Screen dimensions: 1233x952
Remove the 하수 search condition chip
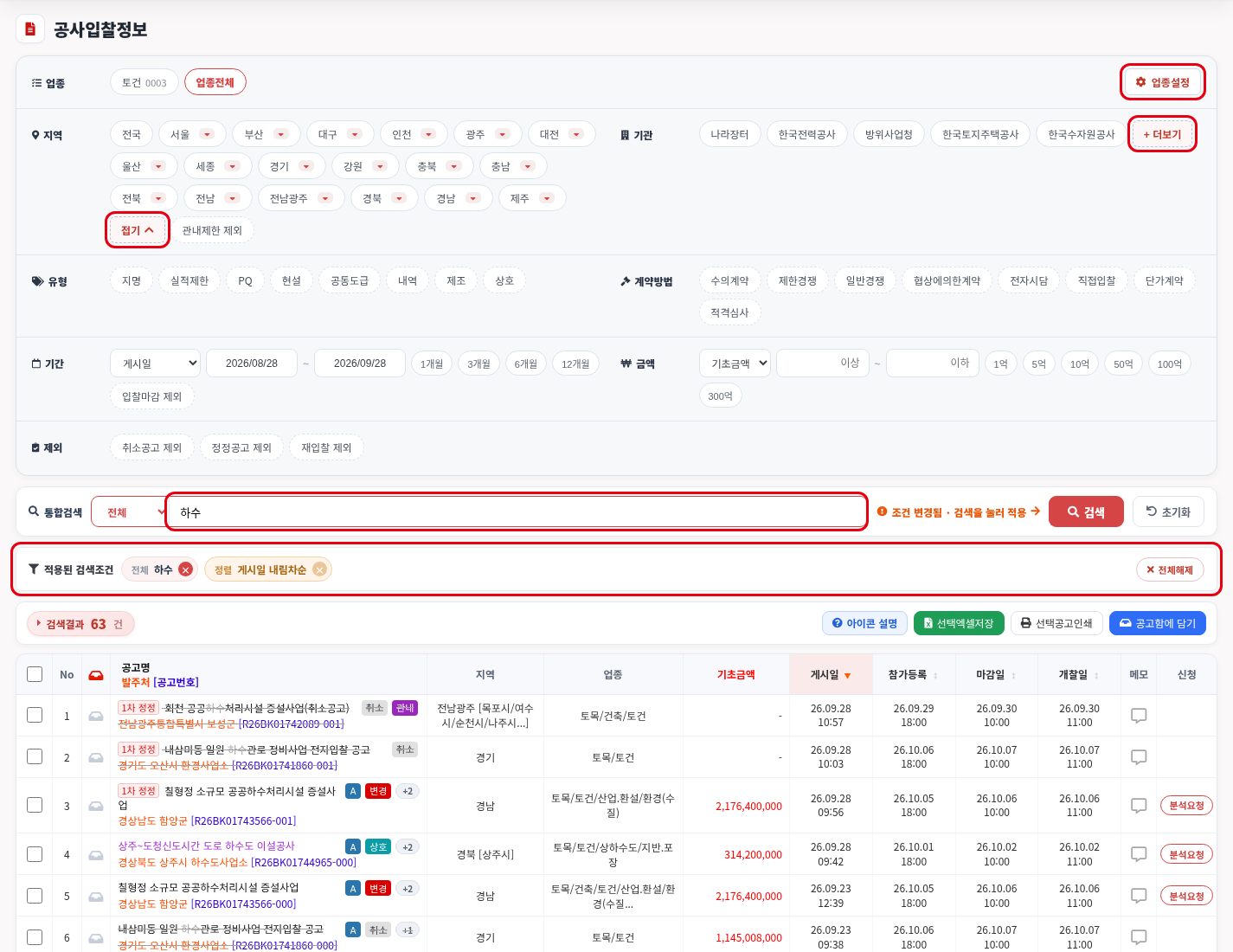click(x=185, y=569)
